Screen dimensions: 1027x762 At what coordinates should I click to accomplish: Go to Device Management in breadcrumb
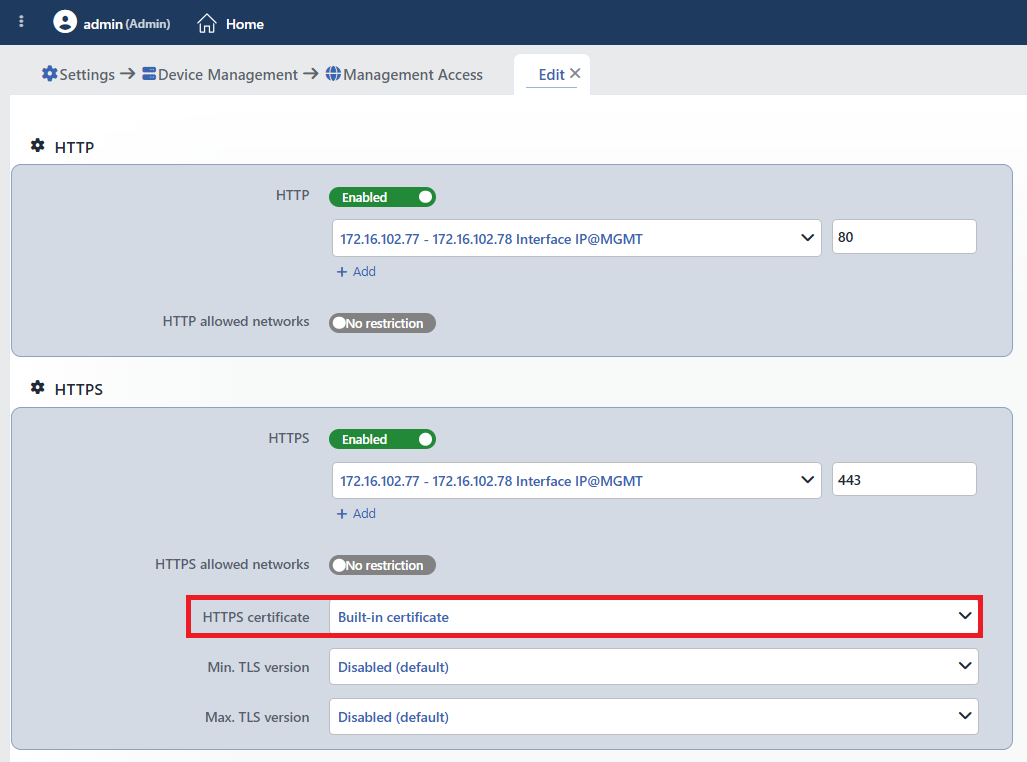tap(228, 75)
